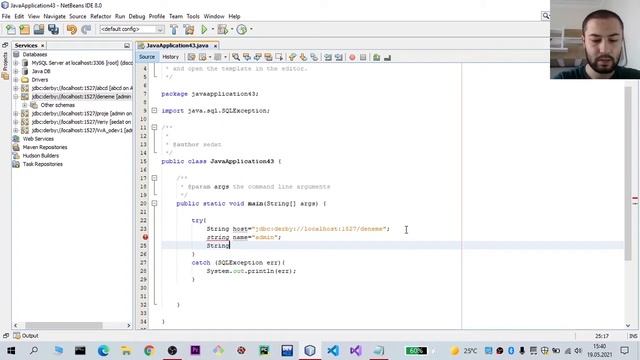Screen dimensions: 640x360
Task: Open Debug Project dropdown arrow
Action: pyautogui.click(x=232, y=29)
